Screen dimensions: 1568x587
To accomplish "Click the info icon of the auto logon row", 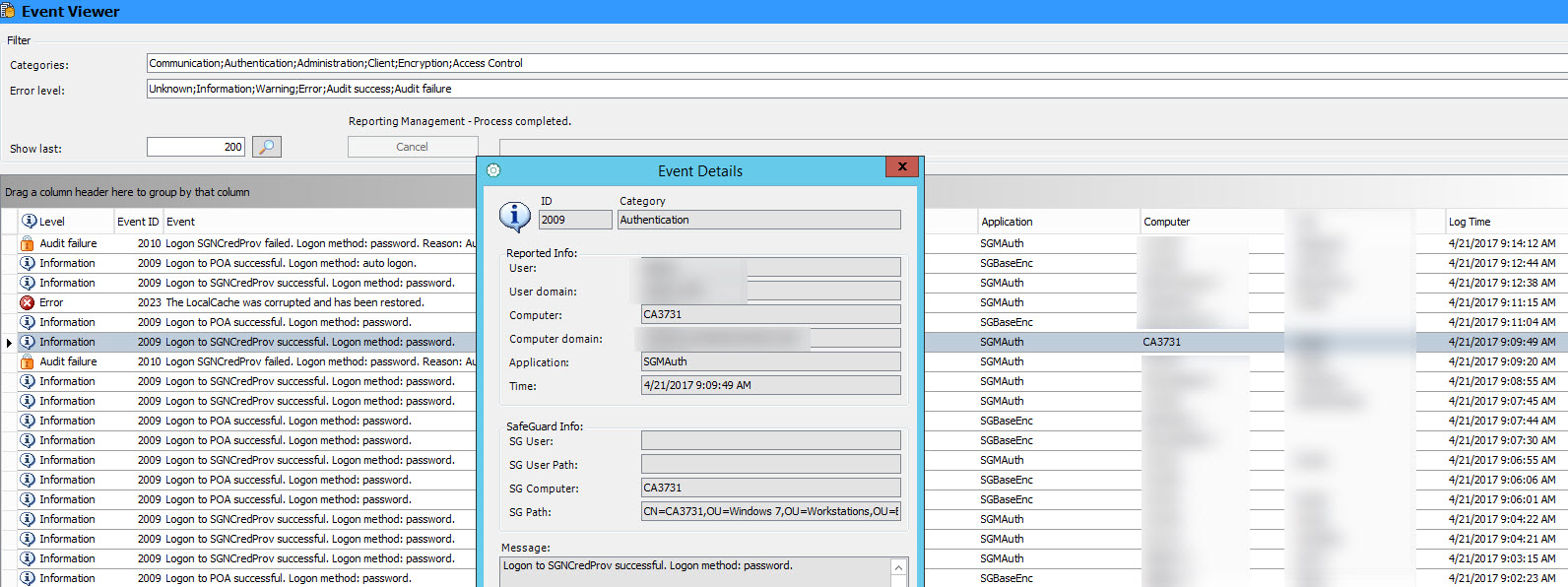I will click(x=28, y=263).
